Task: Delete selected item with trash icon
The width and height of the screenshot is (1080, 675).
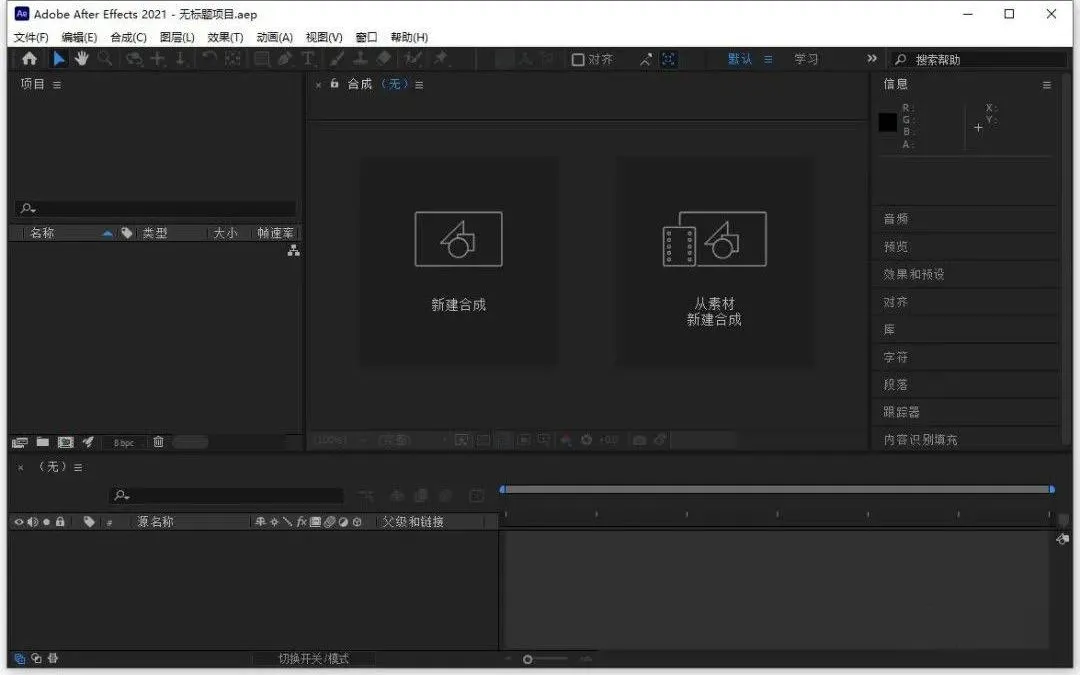Action: click(158, 442)
